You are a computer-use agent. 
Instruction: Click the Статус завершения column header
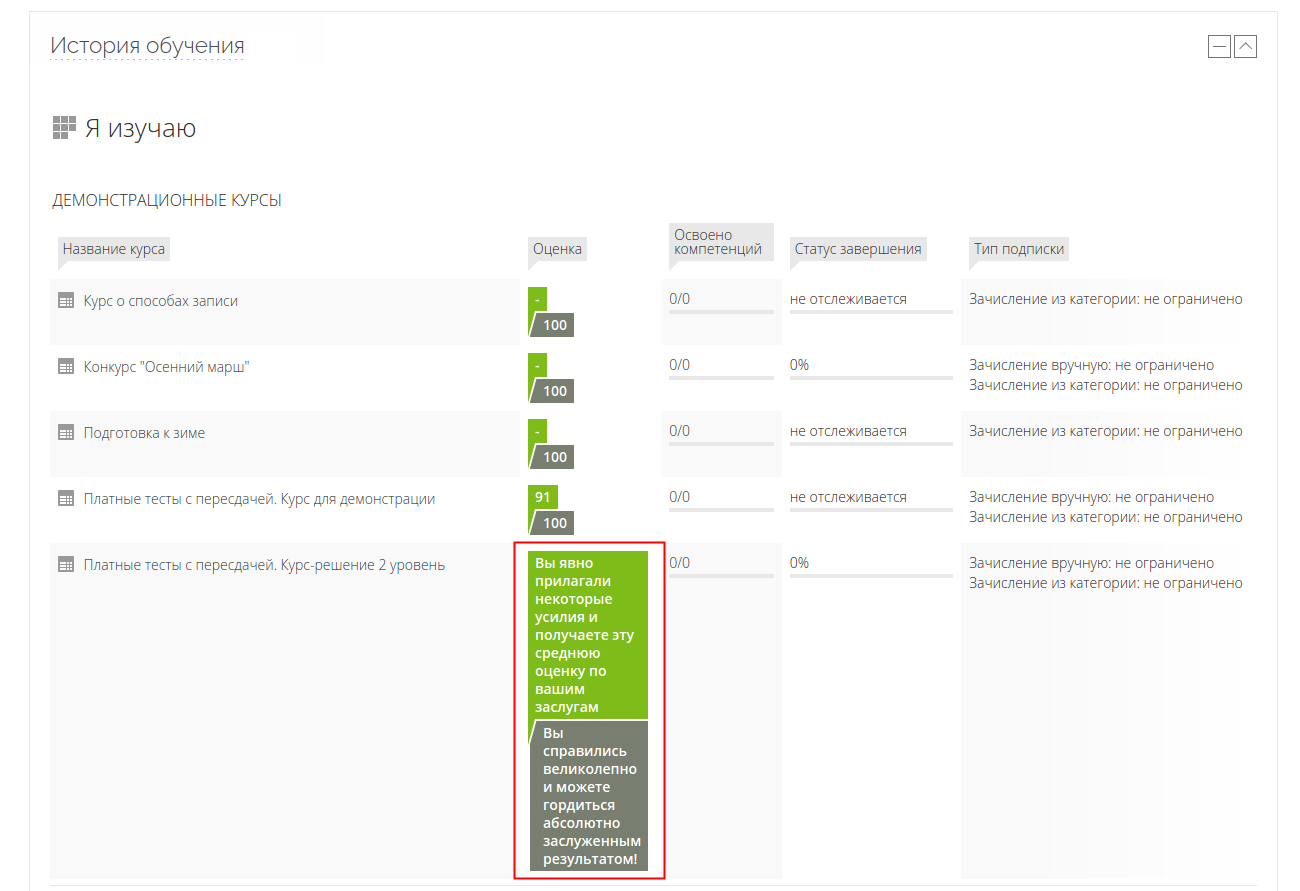(x=857, y=249)
